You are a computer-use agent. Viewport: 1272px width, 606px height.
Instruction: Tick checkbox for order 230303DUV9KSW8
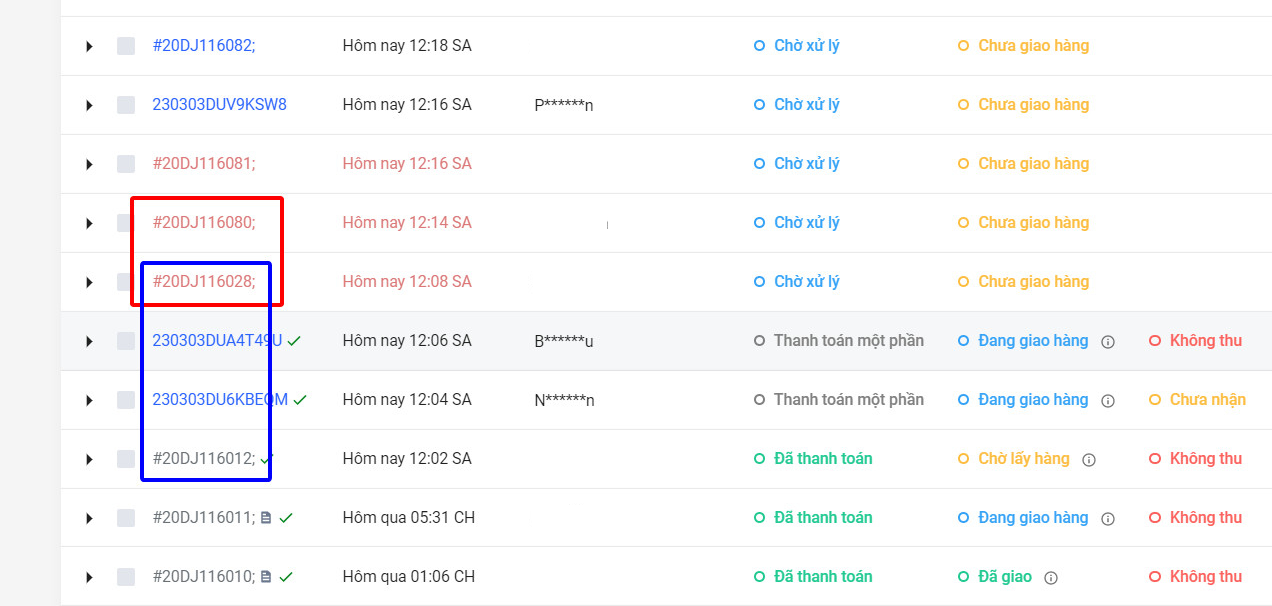click(126, 105)
